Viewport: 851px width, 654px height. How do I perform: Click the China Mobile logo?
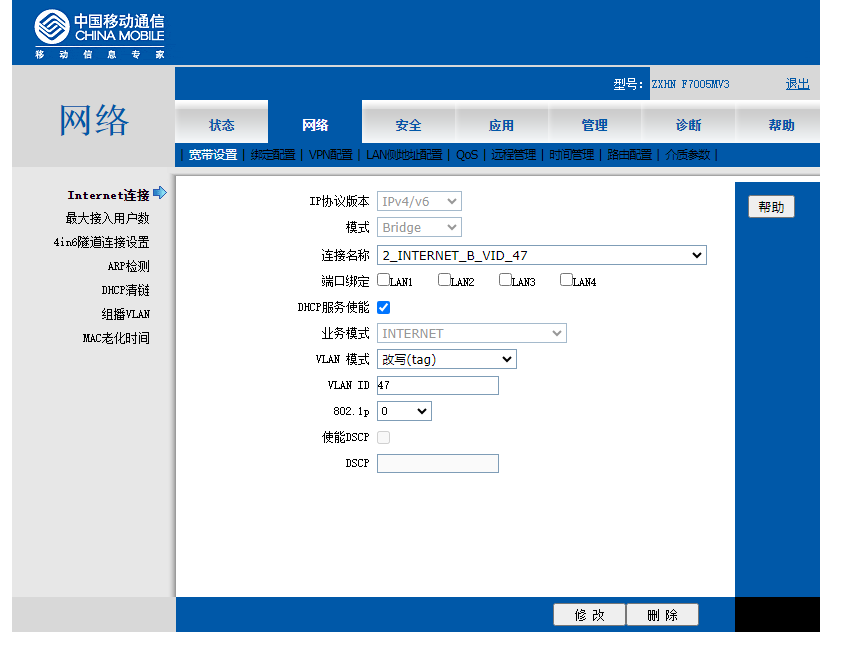point(99,34)
